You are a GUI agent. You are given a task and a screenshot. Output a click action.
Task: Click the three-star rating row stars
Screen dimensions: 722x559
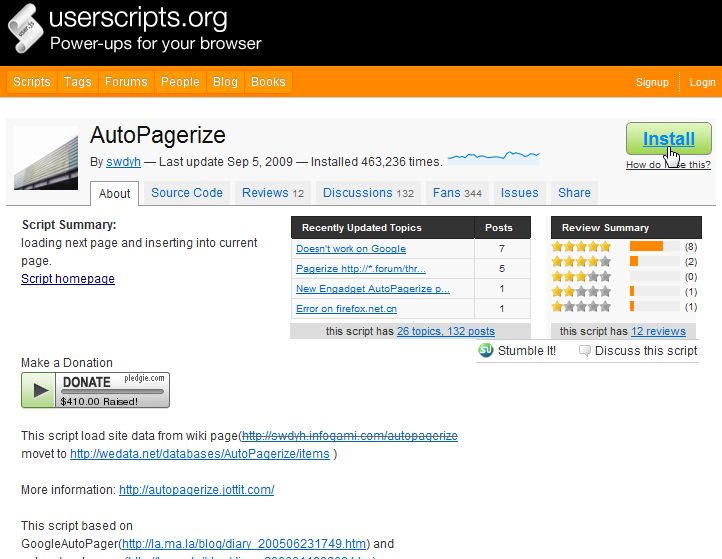click(581, 277)
